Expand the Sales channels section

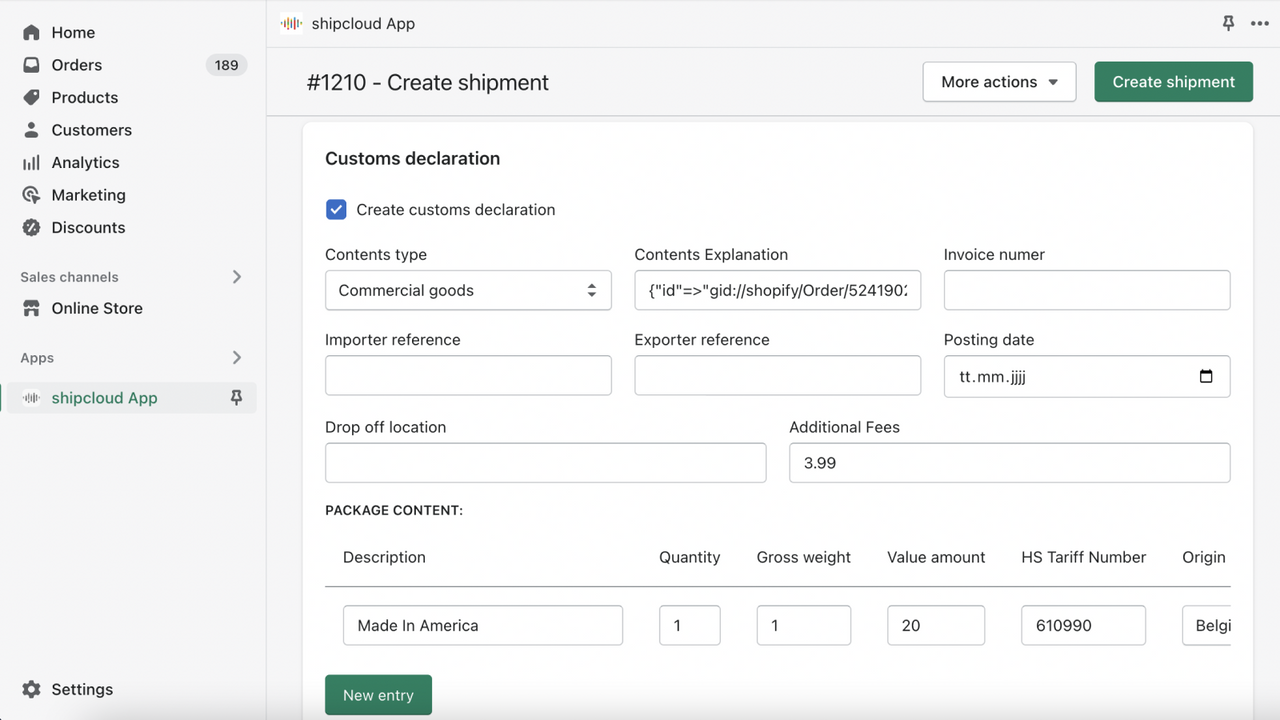pyautogui.click(x=237, y=277)
